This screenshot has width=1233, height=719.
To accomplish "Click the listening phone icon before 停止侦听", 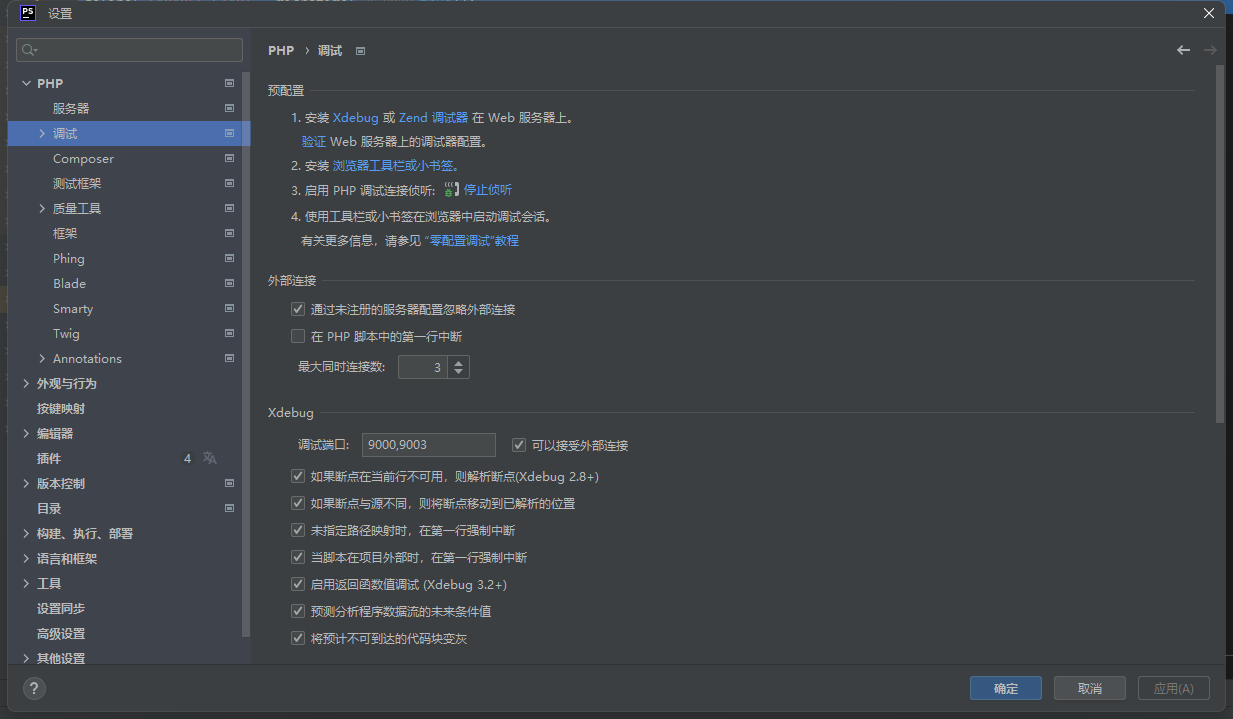I will (x=450, y=190).
